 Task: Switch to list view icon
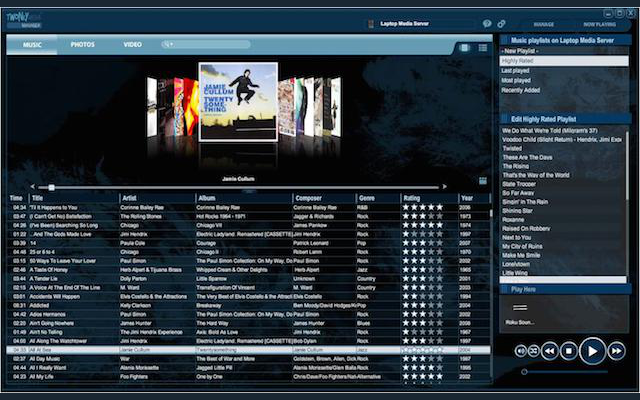tap(483, 48)
